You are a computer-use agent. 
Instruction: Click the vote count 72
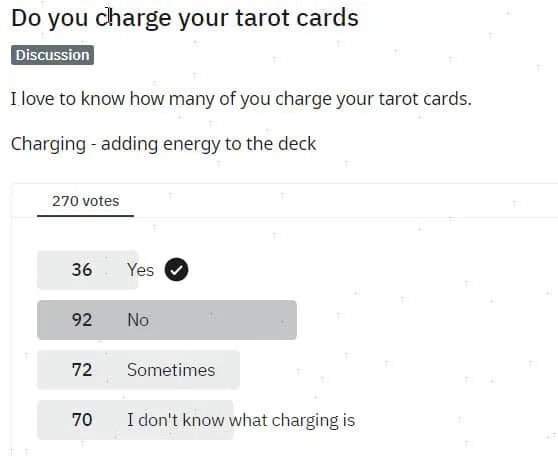click(82, 369)
